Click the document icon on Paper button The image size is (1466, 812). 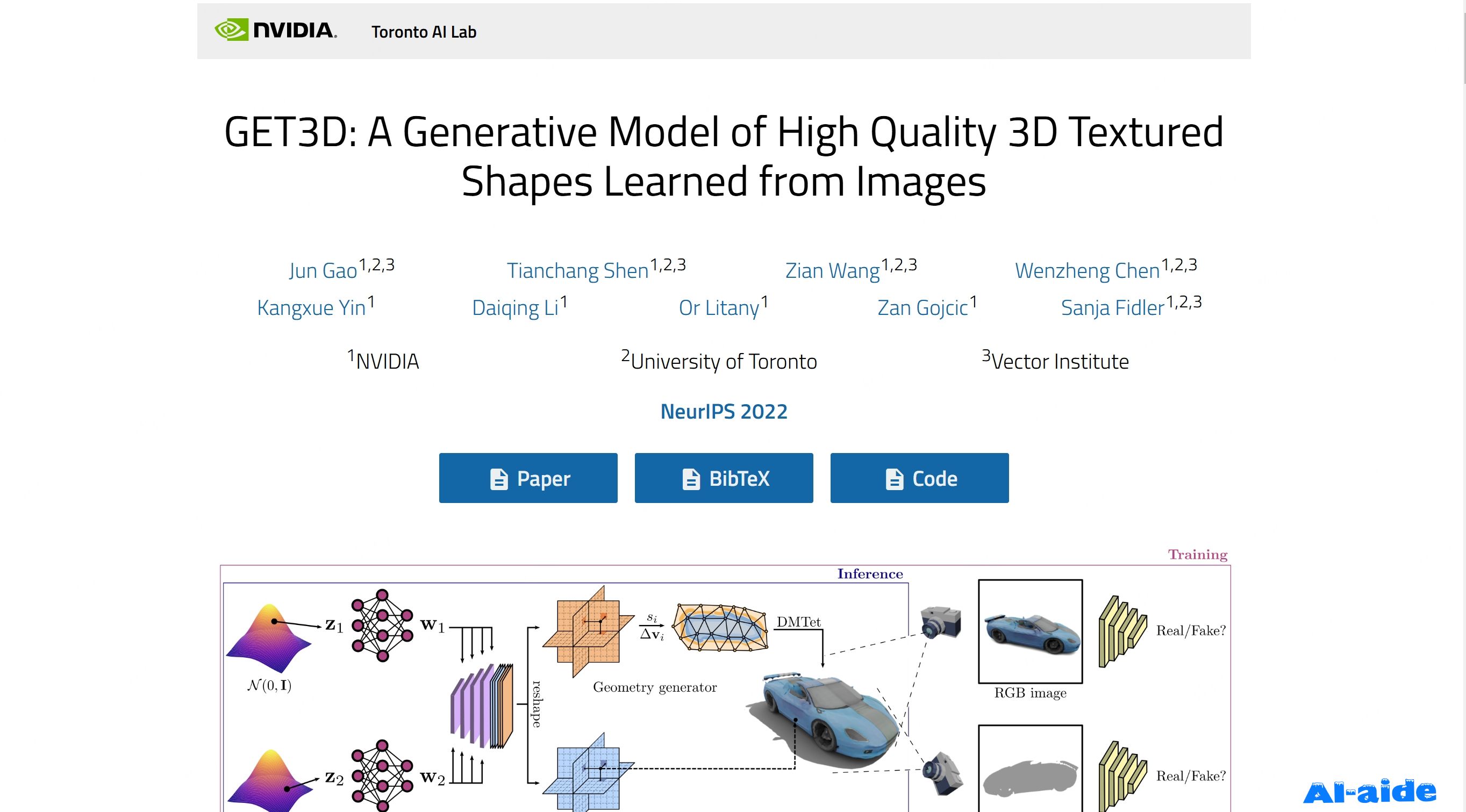point(499,479)
